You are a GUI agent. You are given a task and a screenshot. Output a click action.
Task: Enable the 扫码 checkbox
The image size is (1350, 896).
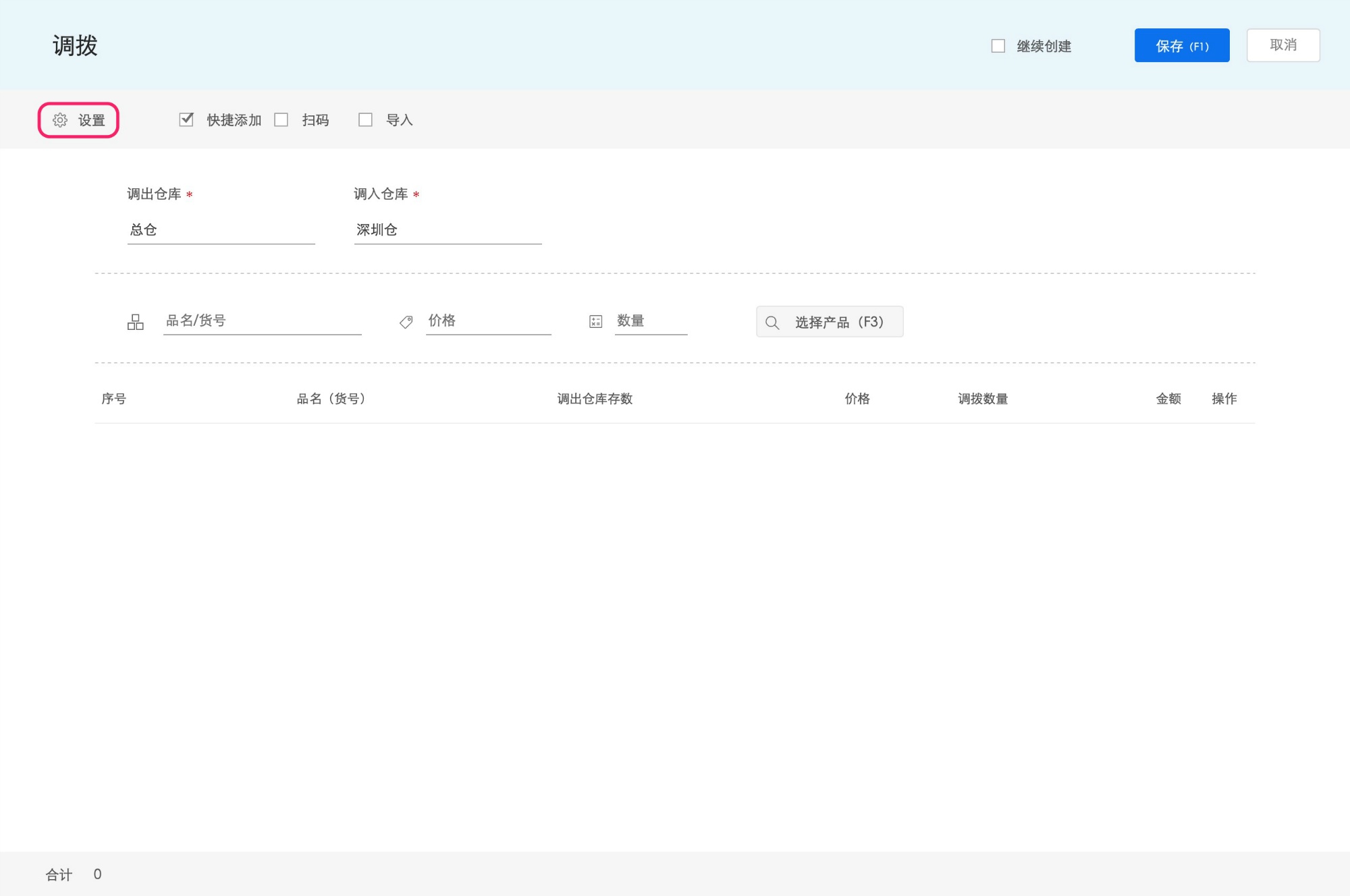coord(281,119)
